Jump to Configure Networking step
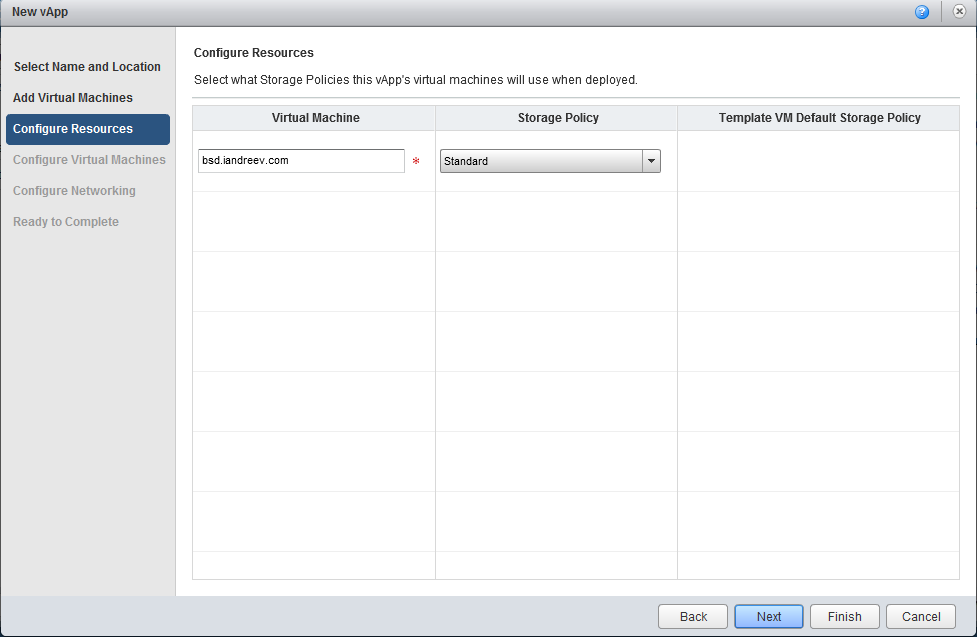This screenshot has width=977, height=637. pos(74,191)
